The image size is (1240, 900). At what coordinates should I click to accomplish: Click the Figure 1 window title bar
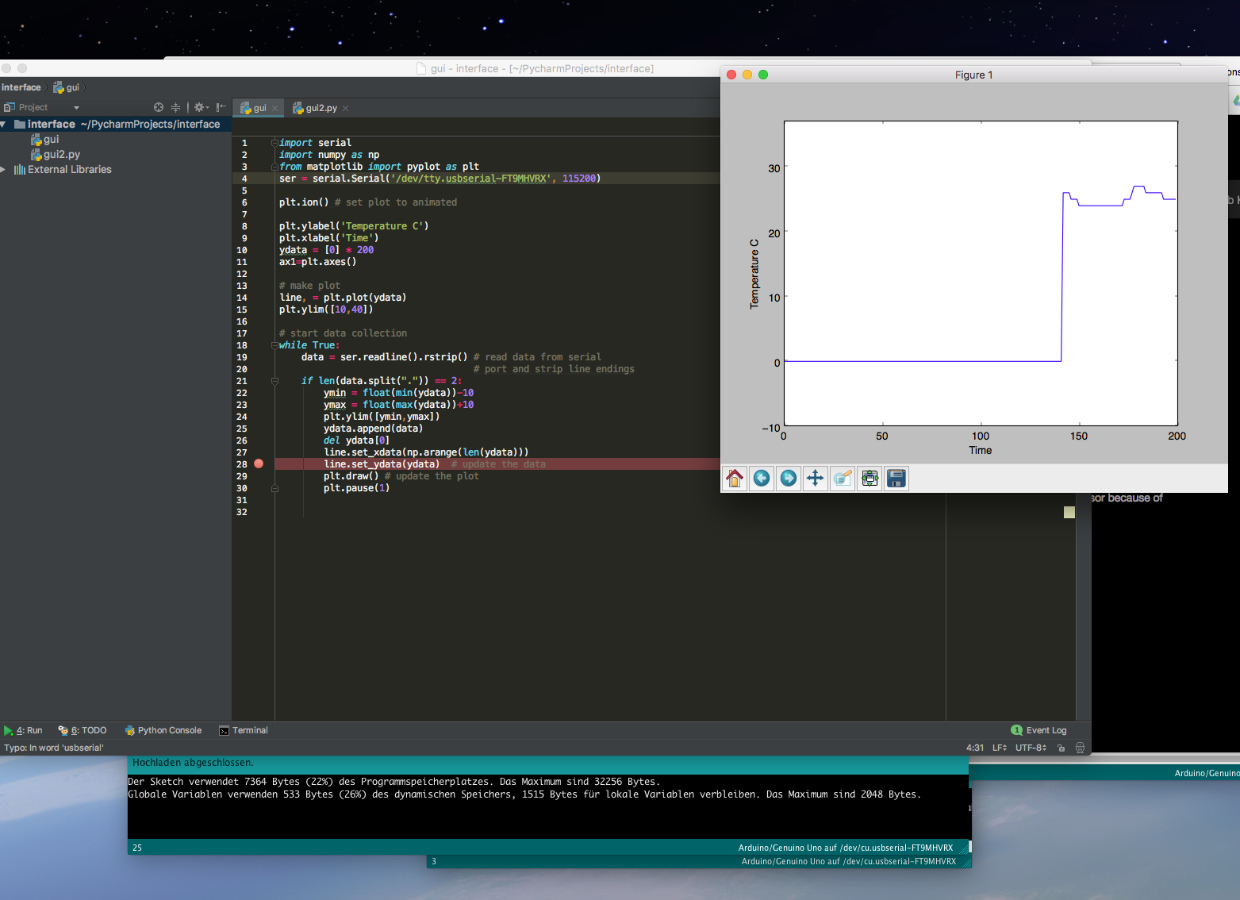[974, 75]
